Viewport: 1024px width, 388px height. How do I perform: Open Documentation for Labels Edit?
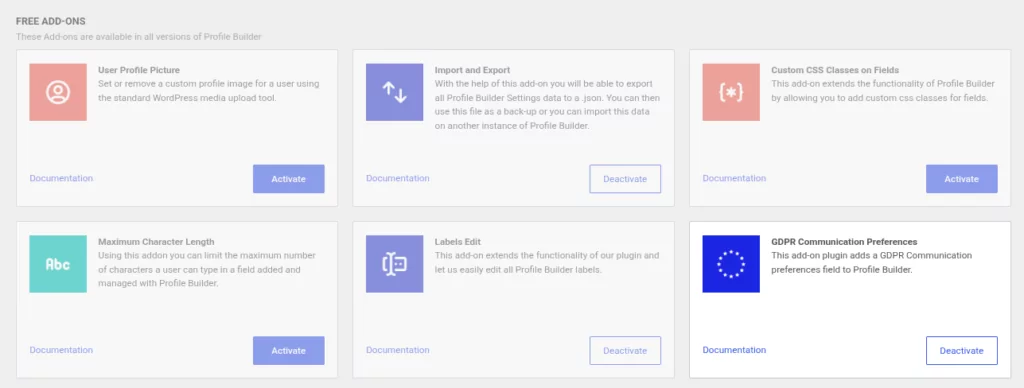[398, 350]
